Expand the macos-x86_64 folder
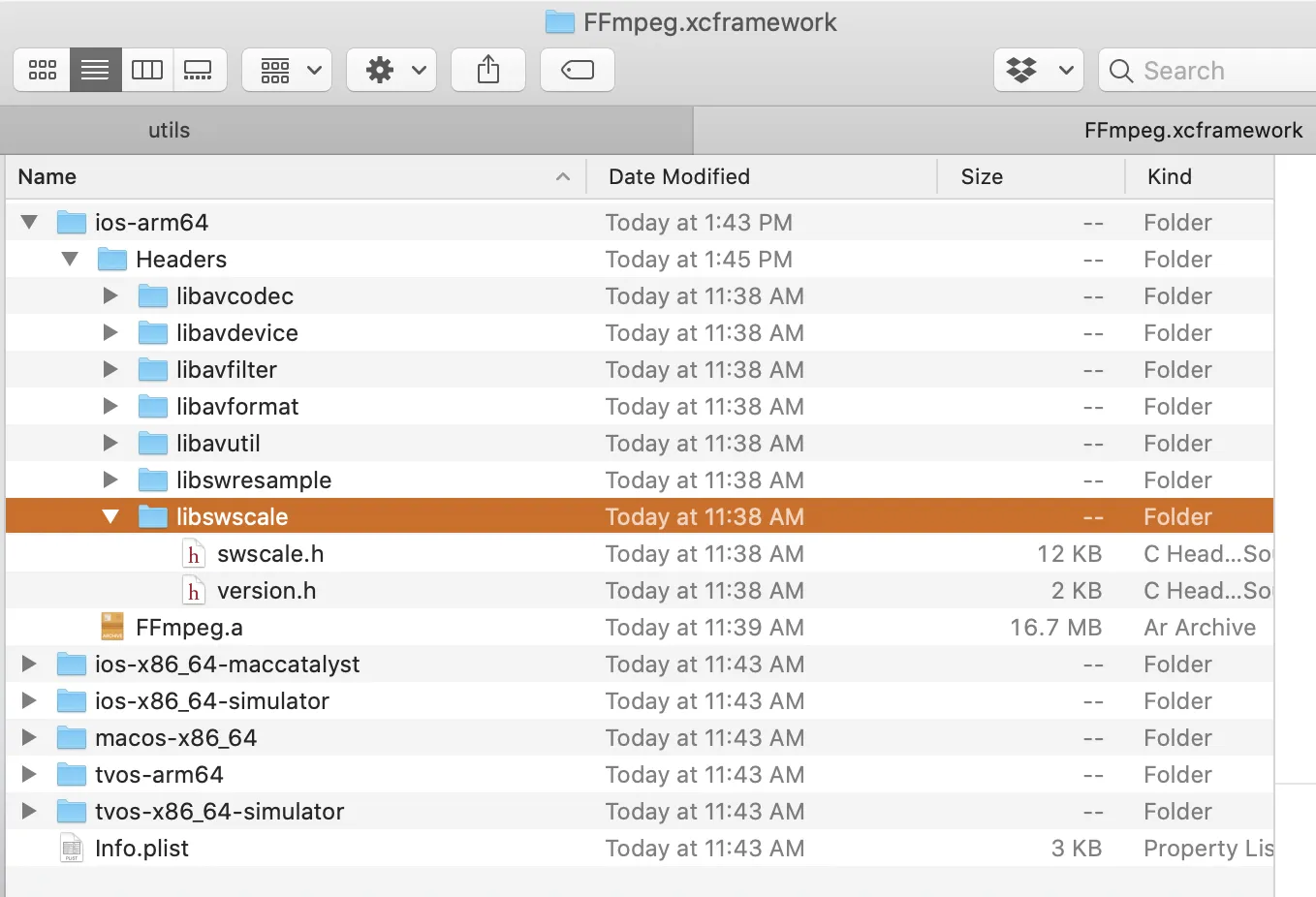The width and height of the screenshot is (1316, 897). [29, 738]
